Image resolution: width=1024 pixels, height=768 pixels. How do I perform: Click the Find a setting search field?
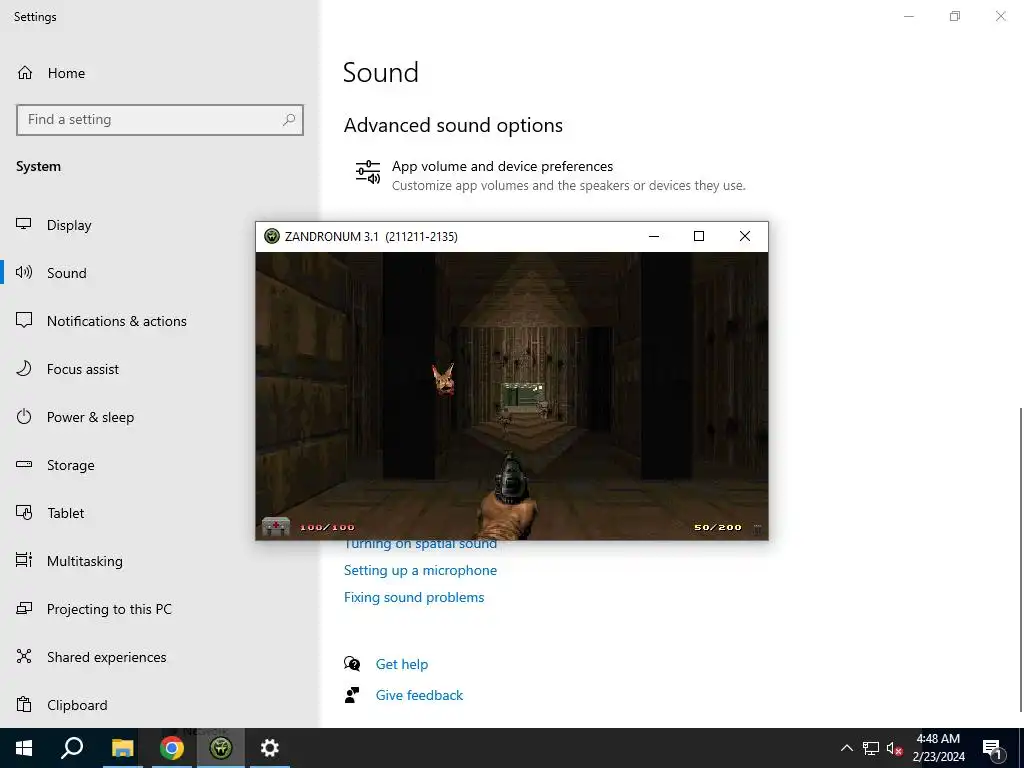(x=160, y=120)
